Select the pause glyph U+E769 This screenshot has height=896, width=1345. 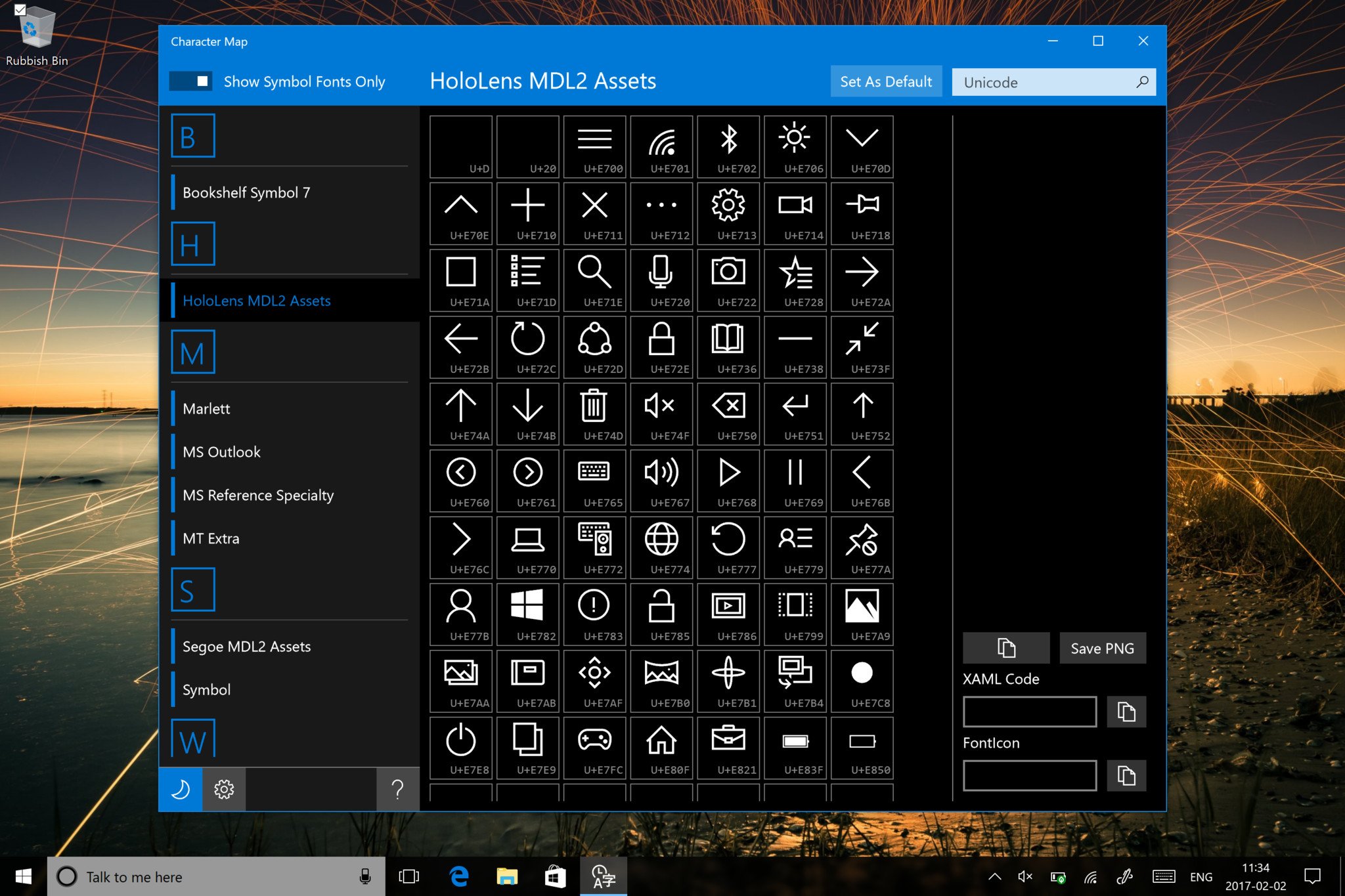(x=795, y=481)
